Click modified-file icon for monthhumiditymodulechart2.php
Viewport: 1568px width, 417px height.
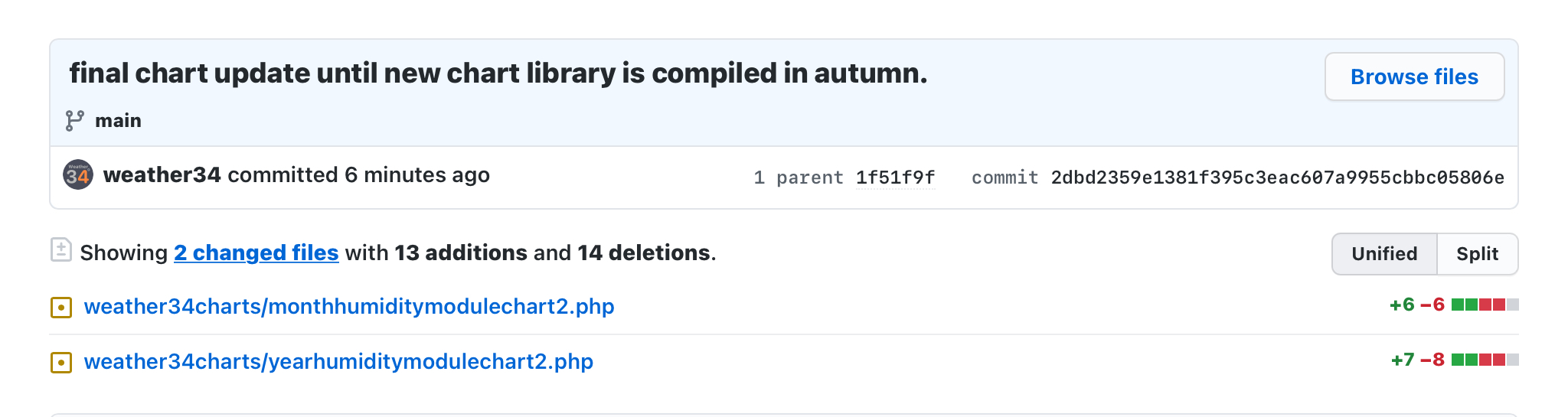[61, 308]
